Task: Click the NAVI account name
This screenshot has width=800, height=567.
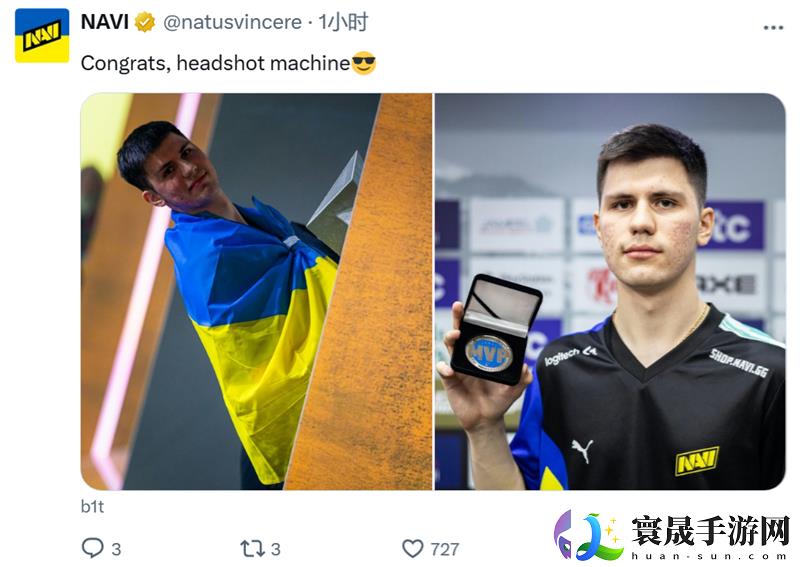Action: tap(105, 22)
